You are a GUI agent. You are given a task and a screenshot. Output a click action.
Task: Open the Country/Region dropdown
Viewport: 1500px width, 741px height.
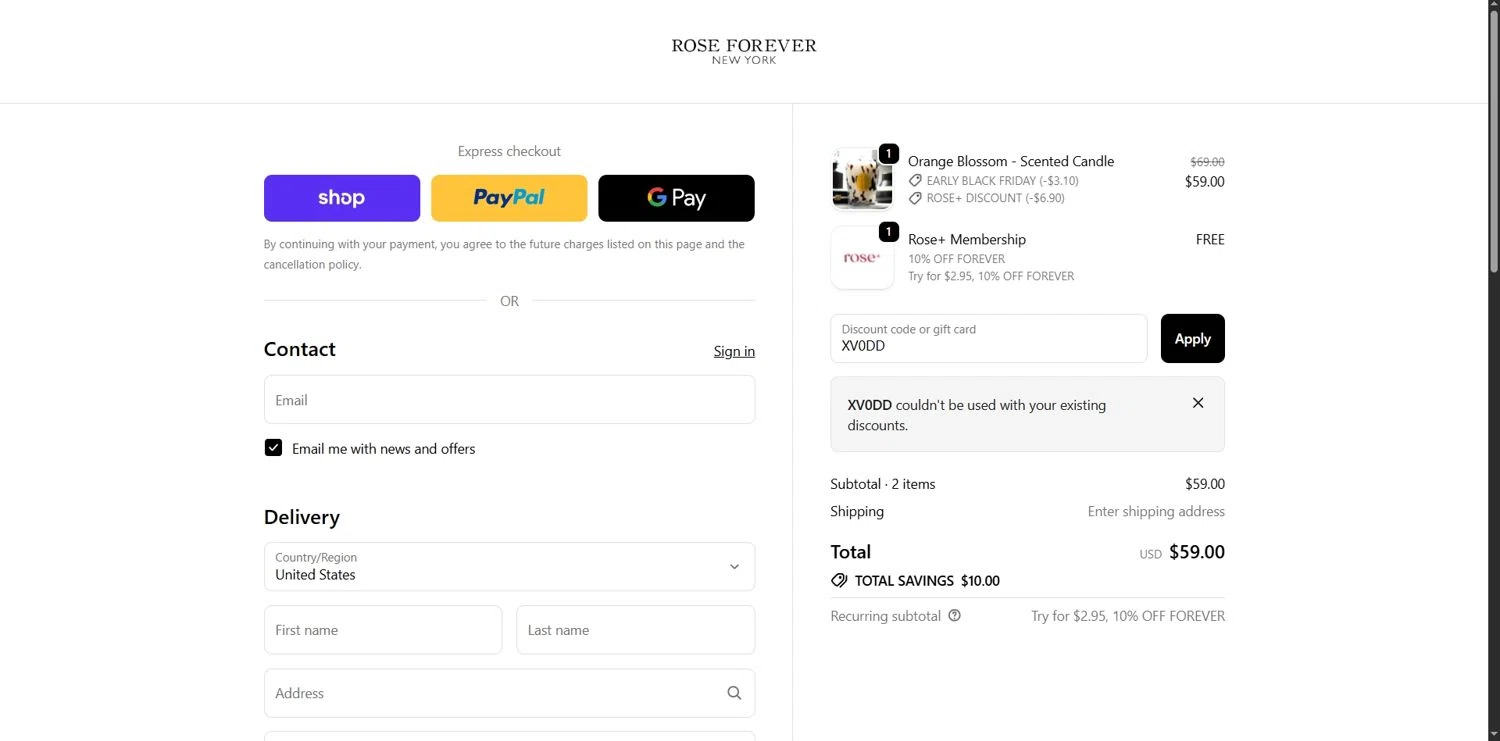(x=509, y=567)
